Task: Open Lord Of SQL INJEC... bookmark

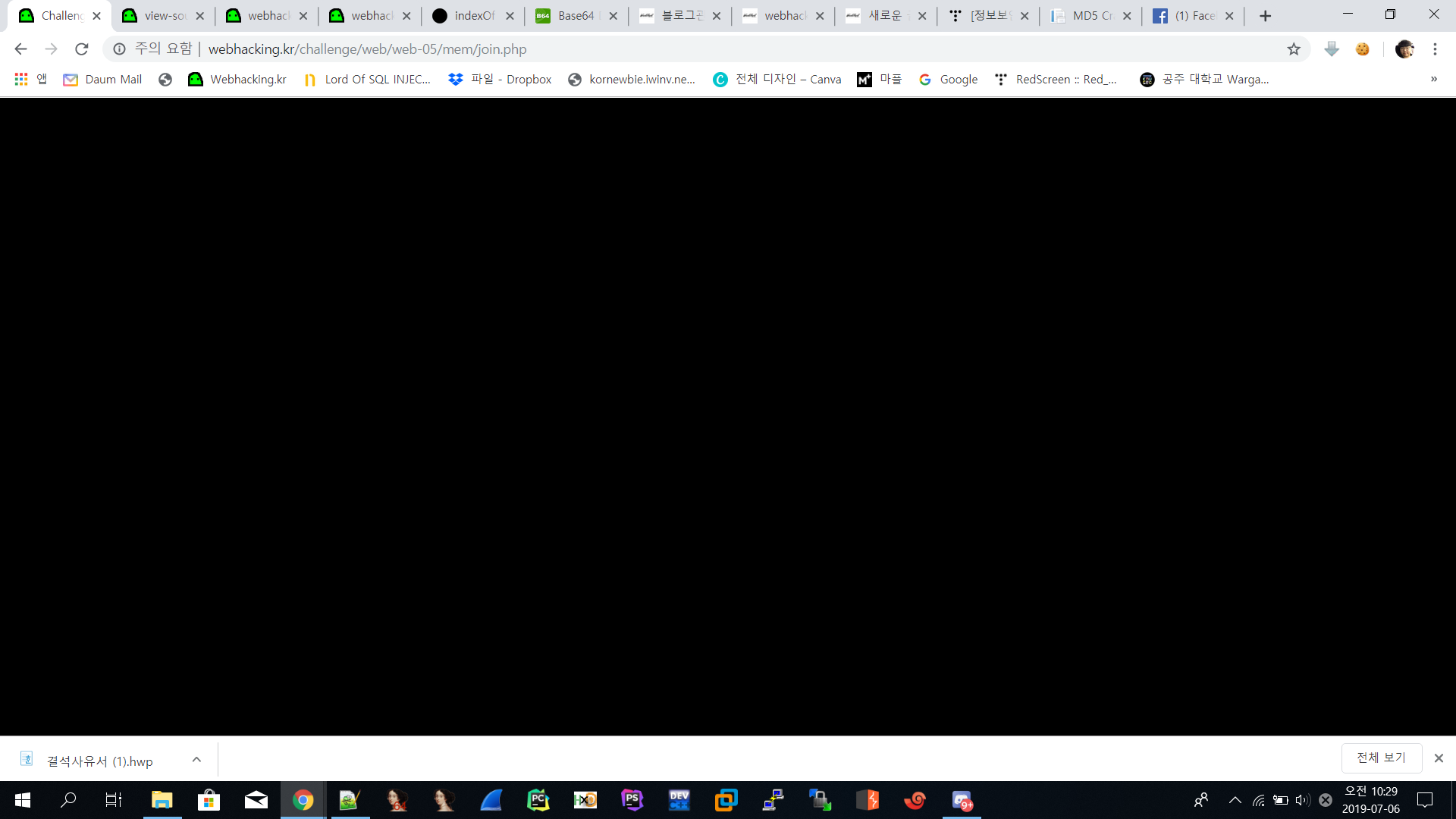Action: pos(368,79)
